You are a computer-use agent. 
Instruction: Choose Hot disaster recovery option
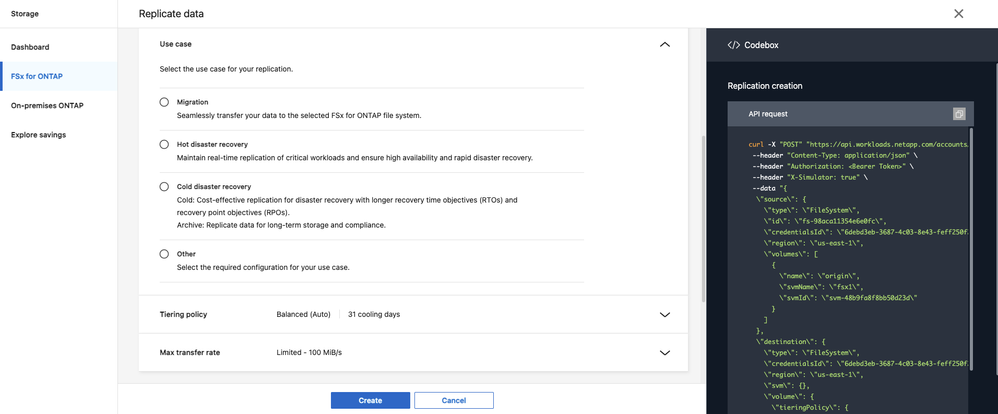coord(164,144)
